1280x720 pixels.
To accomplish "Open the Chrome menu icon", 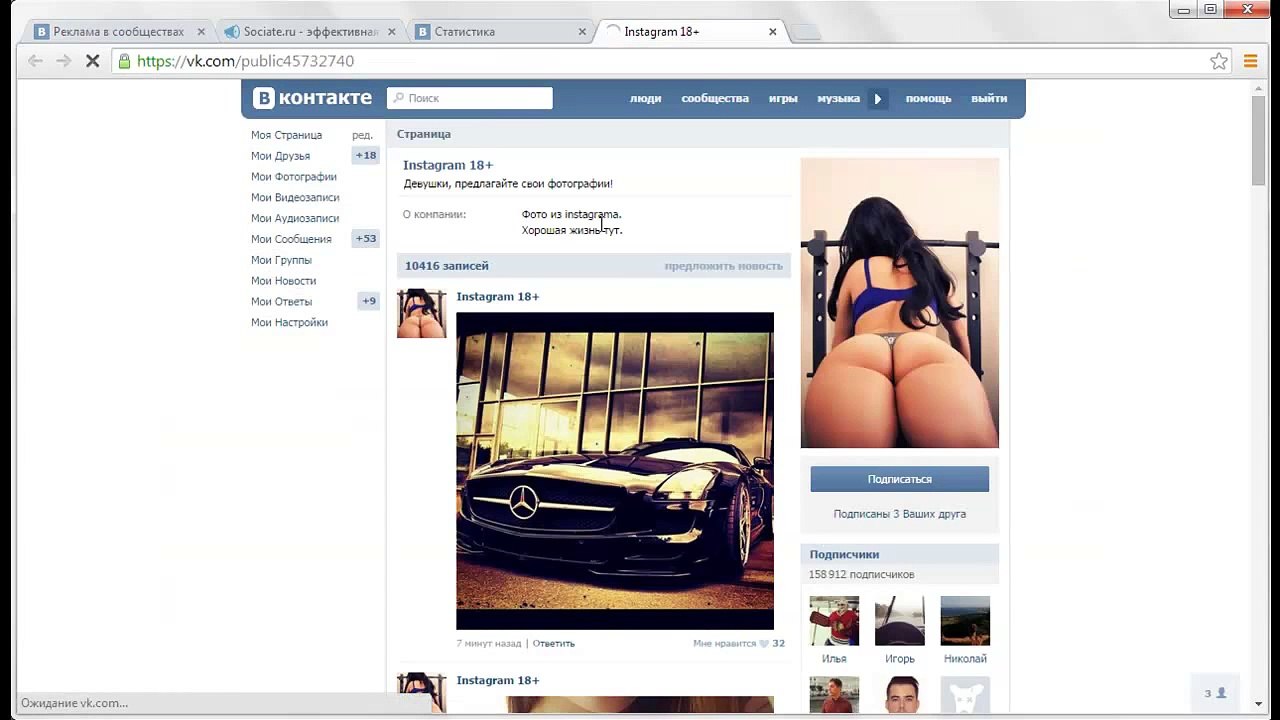I will [x=1250, y=61].
